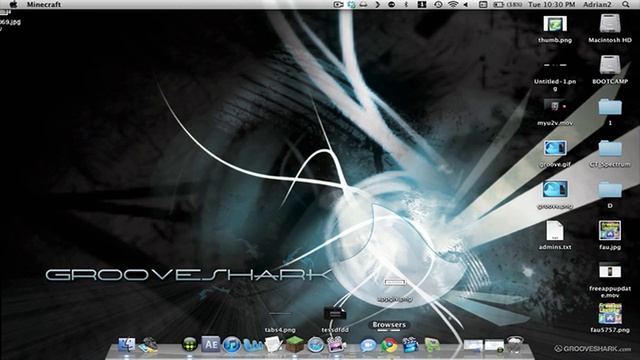640x360 pixels.
Task: Open Finder from the Dock
Action: pyautogui.click(x=127, y=345)
